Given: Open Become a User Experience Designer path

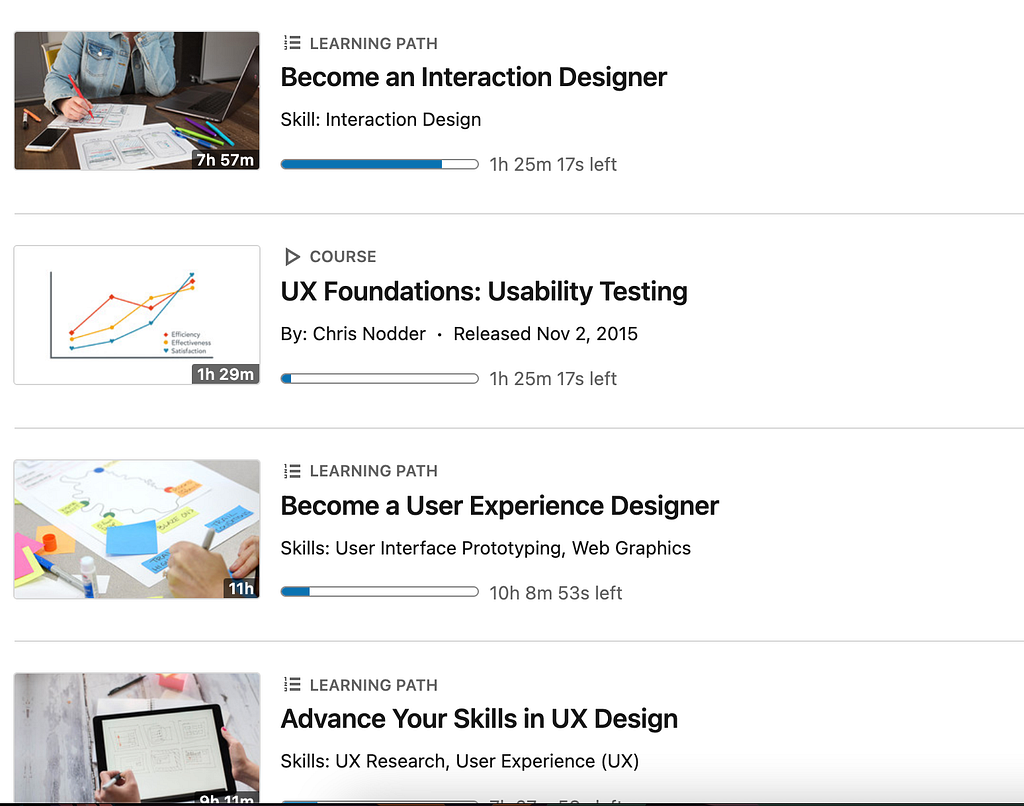Looking at the screenshot, I should (499, 506).
